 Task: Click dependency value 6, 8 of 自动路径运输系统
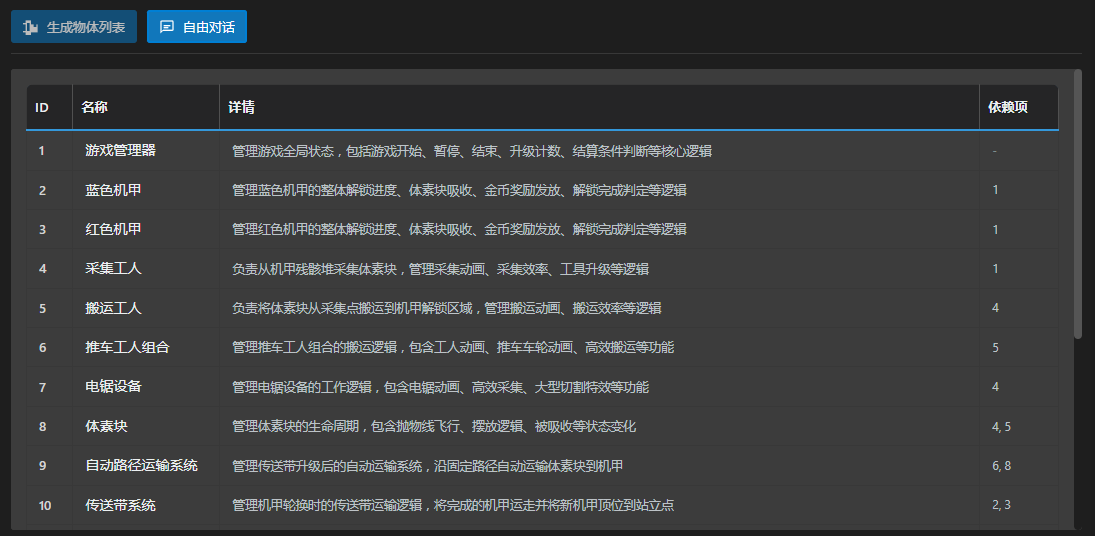1001,466
